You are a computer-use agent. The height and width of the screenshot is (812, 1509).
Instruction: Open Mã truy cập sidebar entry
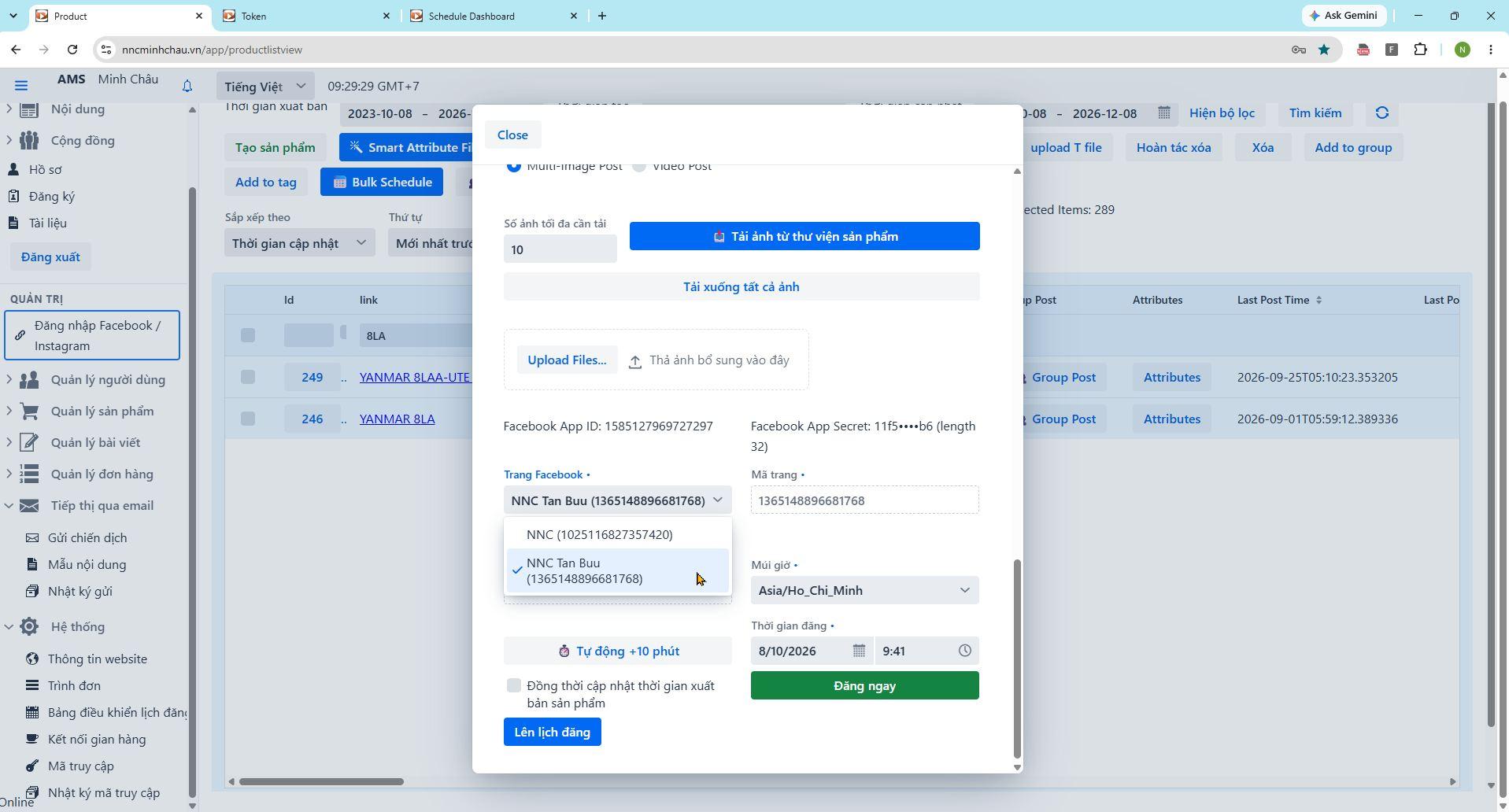point(80,766)
